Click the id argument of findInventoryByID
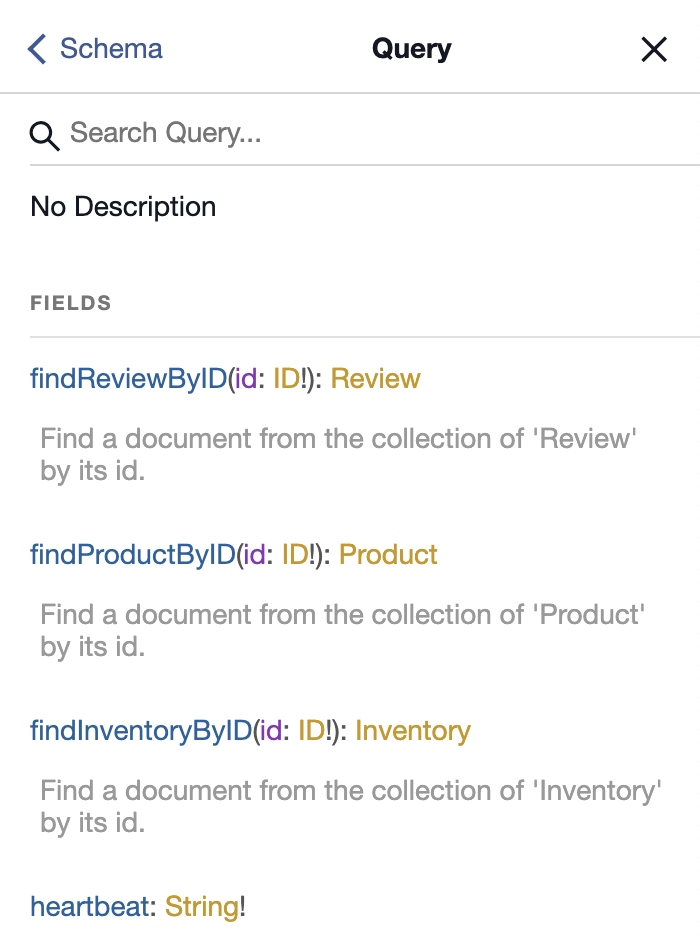 tap(271, 731)
